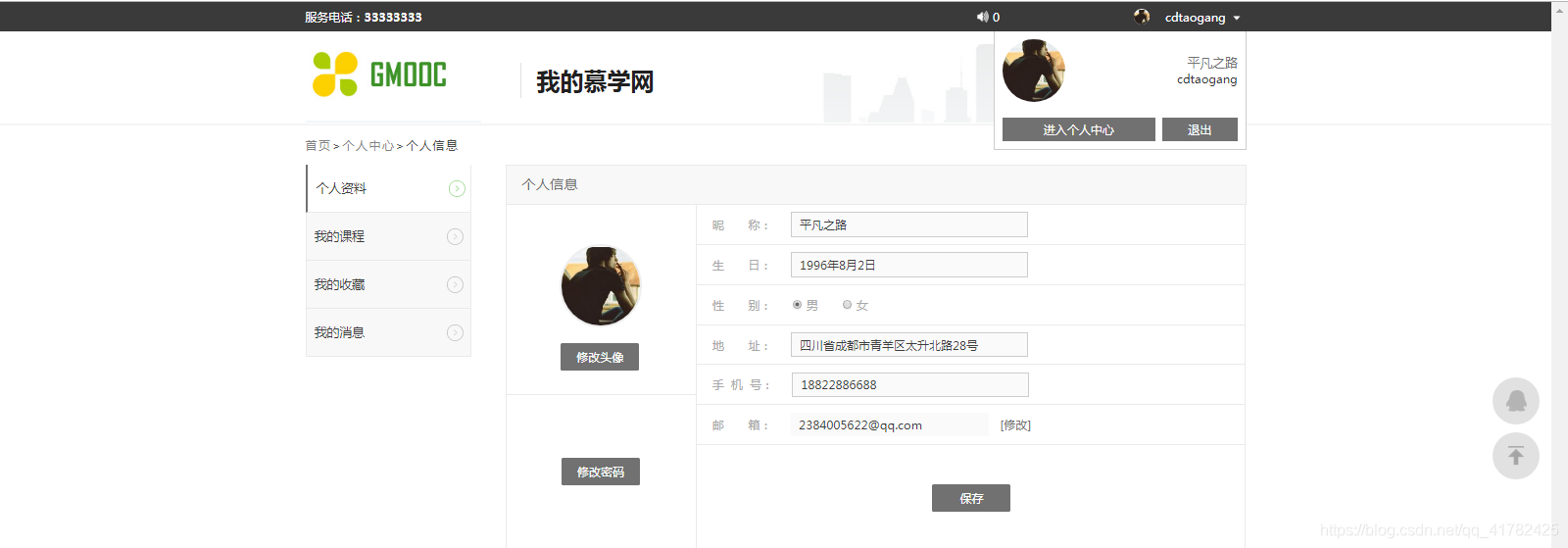Select 我的收藏 in the sidebar
The height and width of the screenshot is (548, 1568).
coord(389,284)
